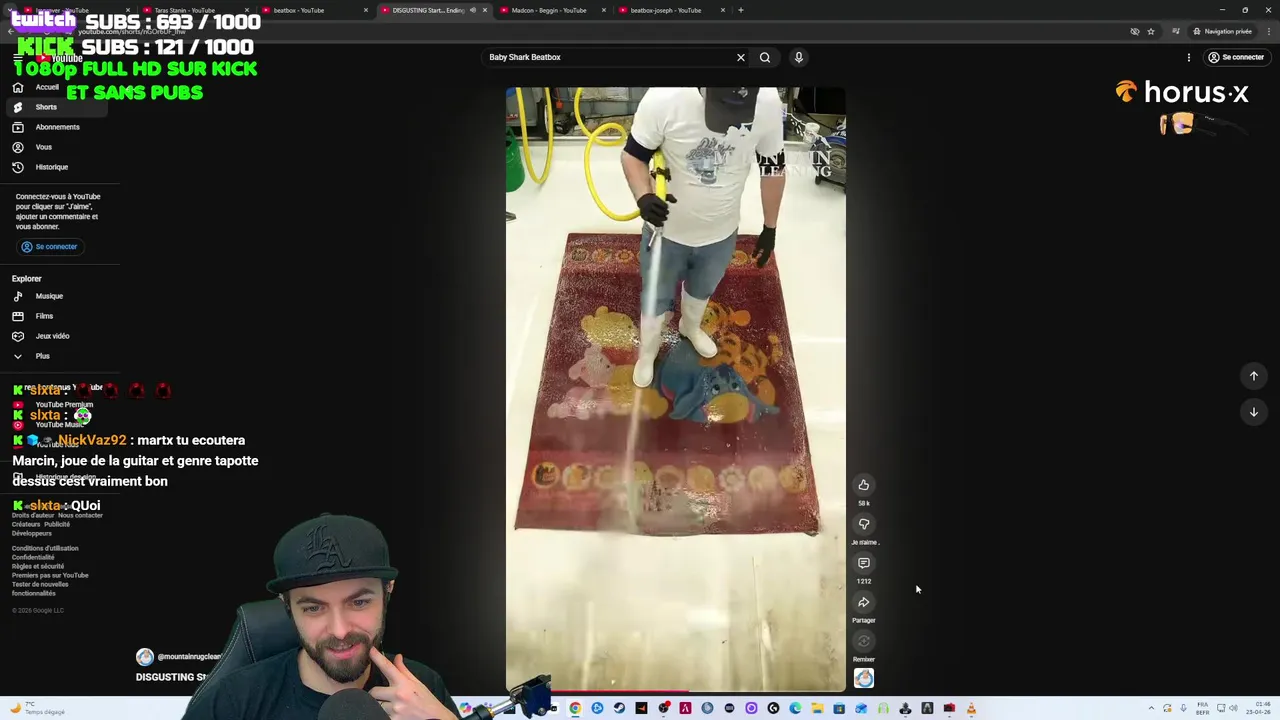1280x720 pixels.
Task: Click the 'Conditions d'utilisation' footer link
Action: point(45,548)
